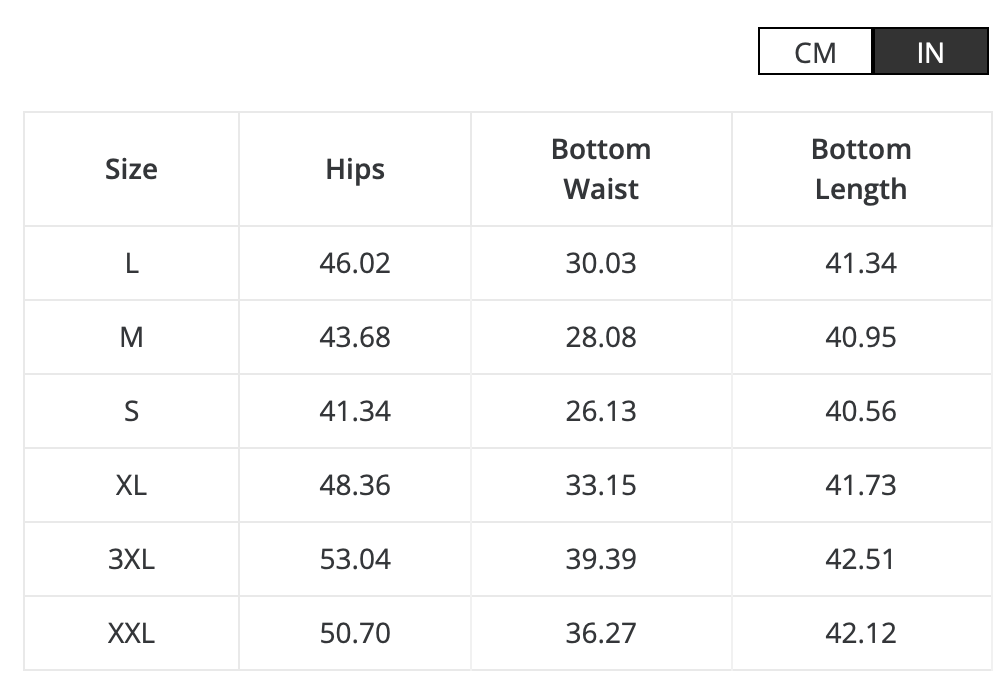This screenshot has height=696, width=998.
Task: Click bottom length value 42.12
Action: pos(861,633)
